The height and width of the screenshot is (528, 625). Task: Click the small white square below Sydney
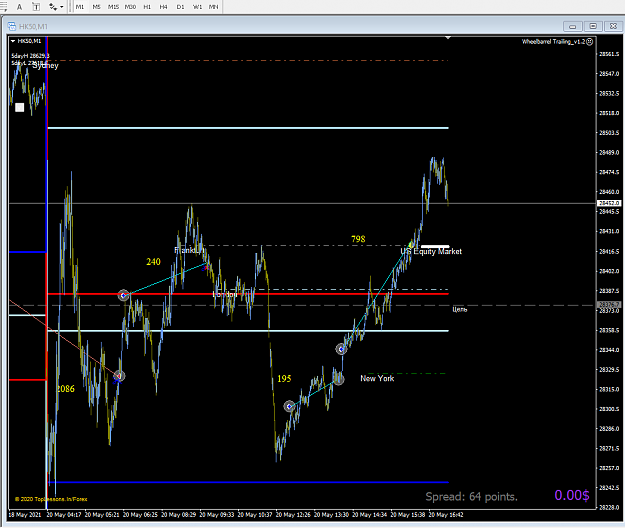click(20, 107)
